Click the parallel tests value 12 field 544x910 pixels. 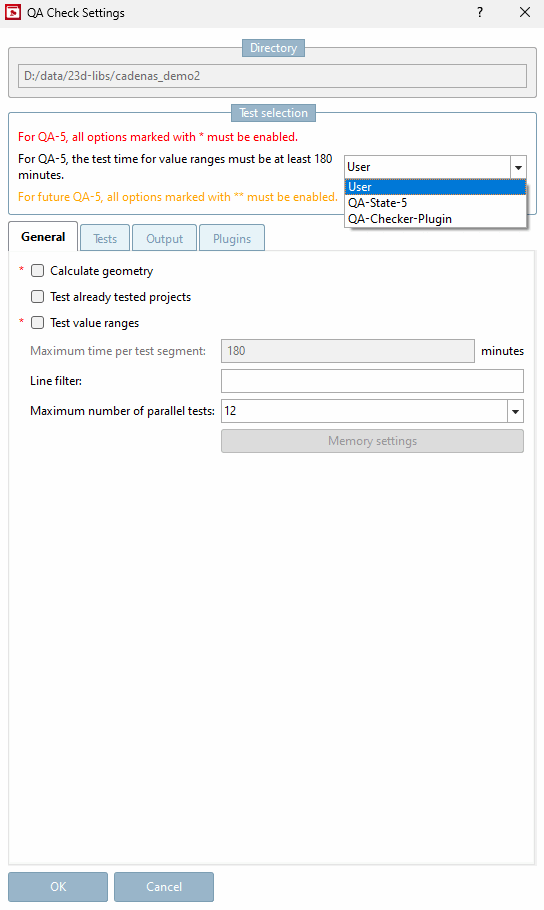(x=365, y=411)
